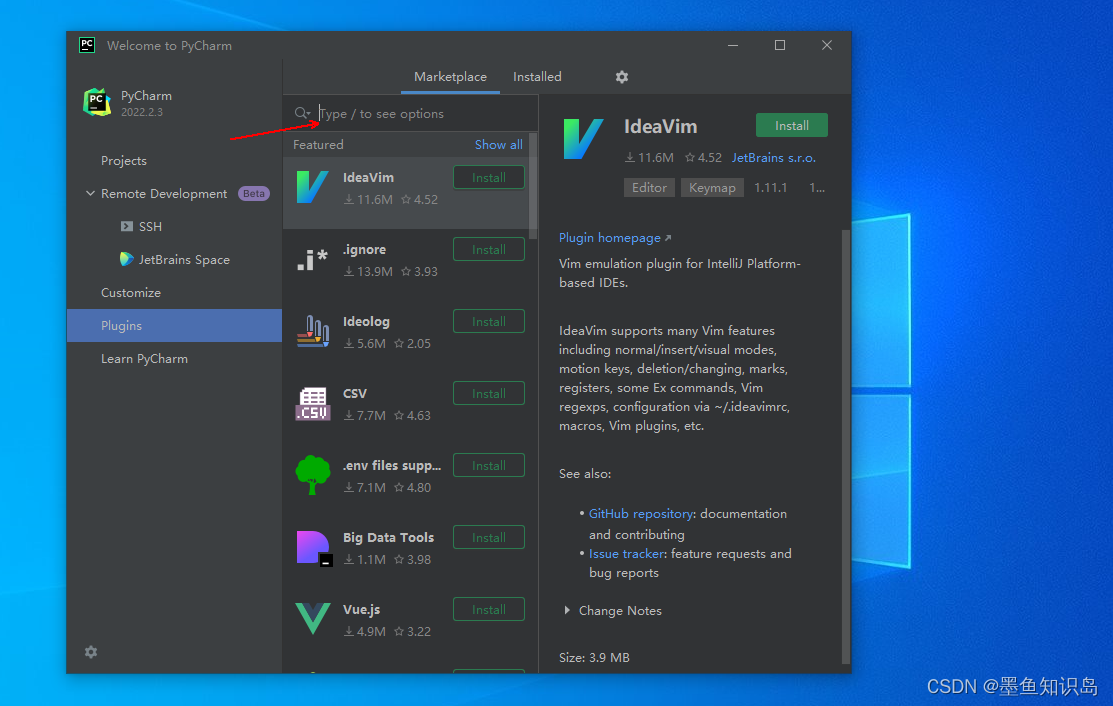The height and width of the screenshot is (706, 1113).
Task: Install the .ignore plugin
Action: [488, 250]
